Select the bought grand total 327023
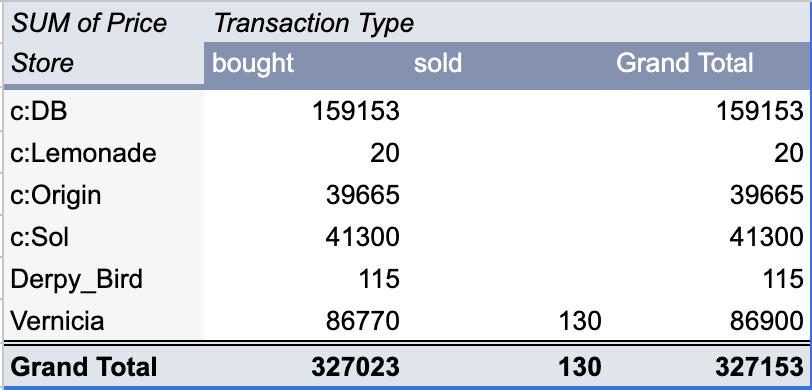The width and height of the screenshot is (812, 390). (355, 367)
